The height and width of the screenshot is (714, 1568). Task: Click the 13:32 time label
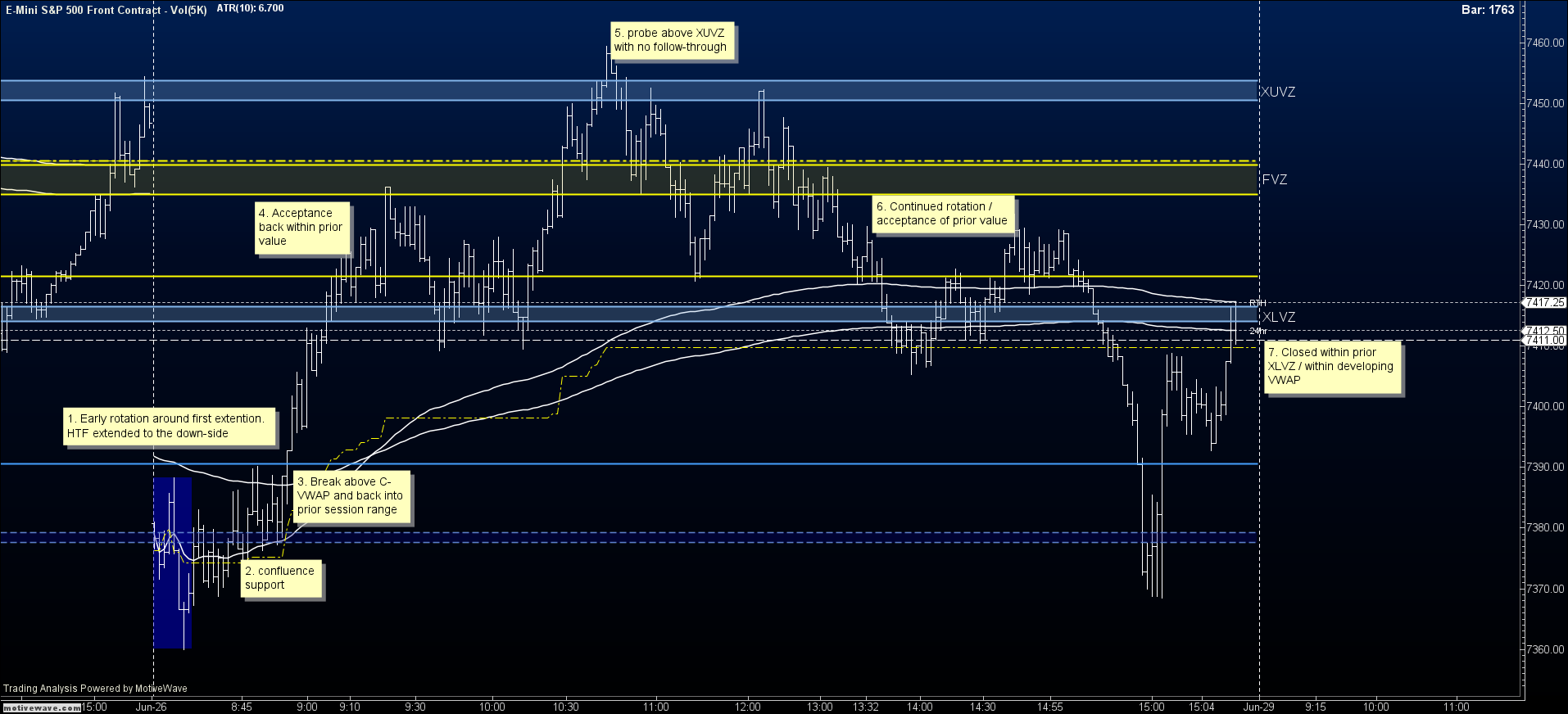866,707
